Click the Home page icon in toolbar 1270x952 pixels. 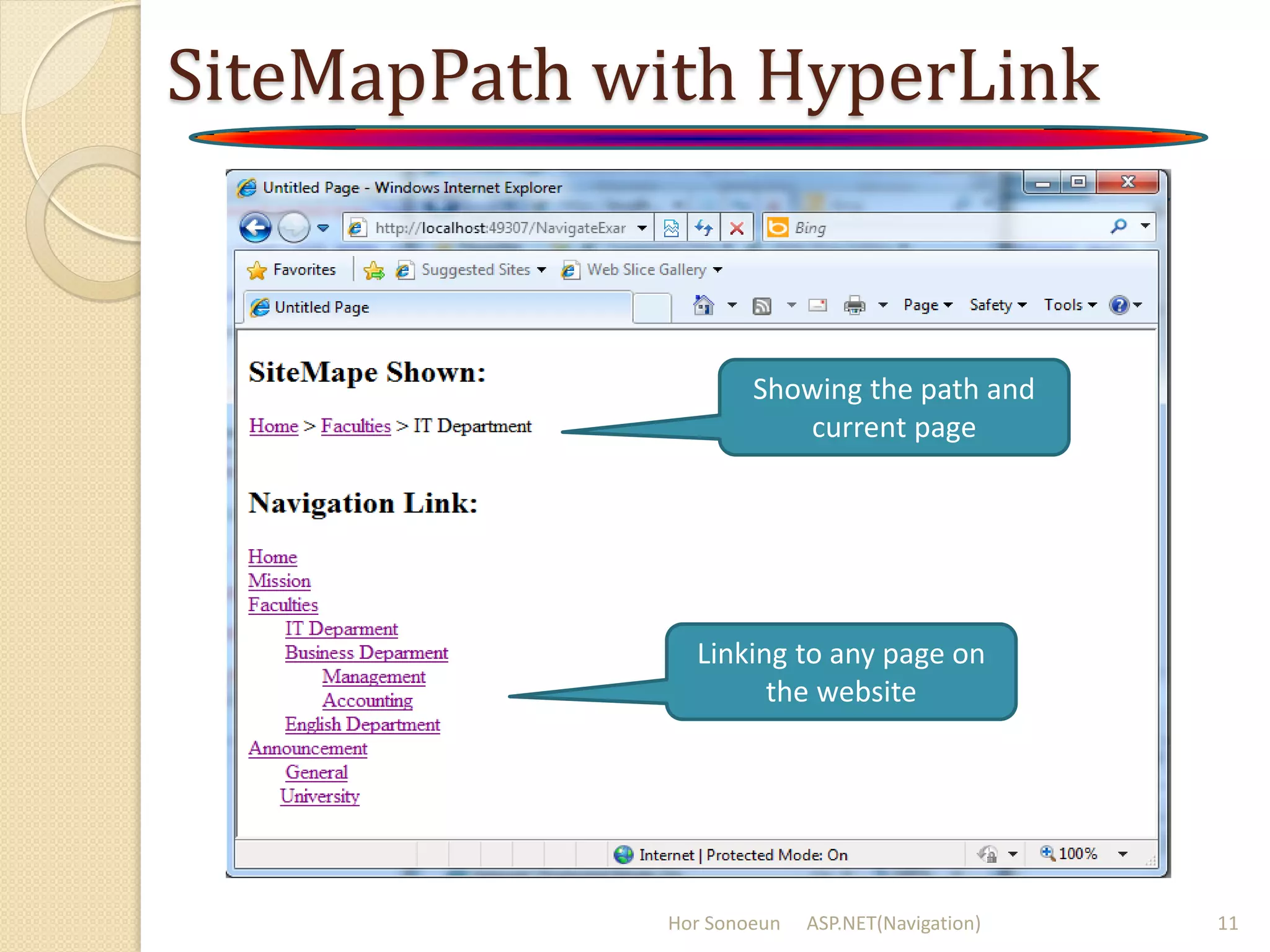[703, 305]
